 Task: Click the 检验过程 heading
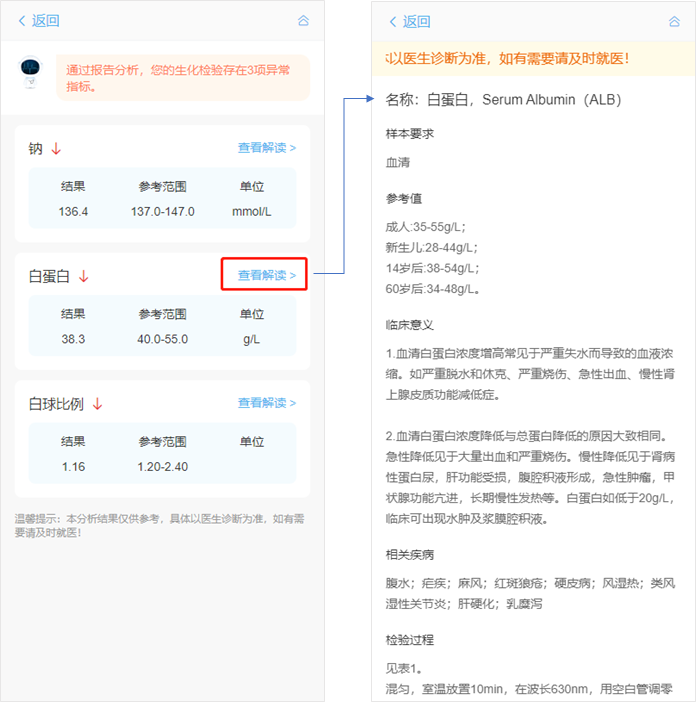tap(410, 640)
